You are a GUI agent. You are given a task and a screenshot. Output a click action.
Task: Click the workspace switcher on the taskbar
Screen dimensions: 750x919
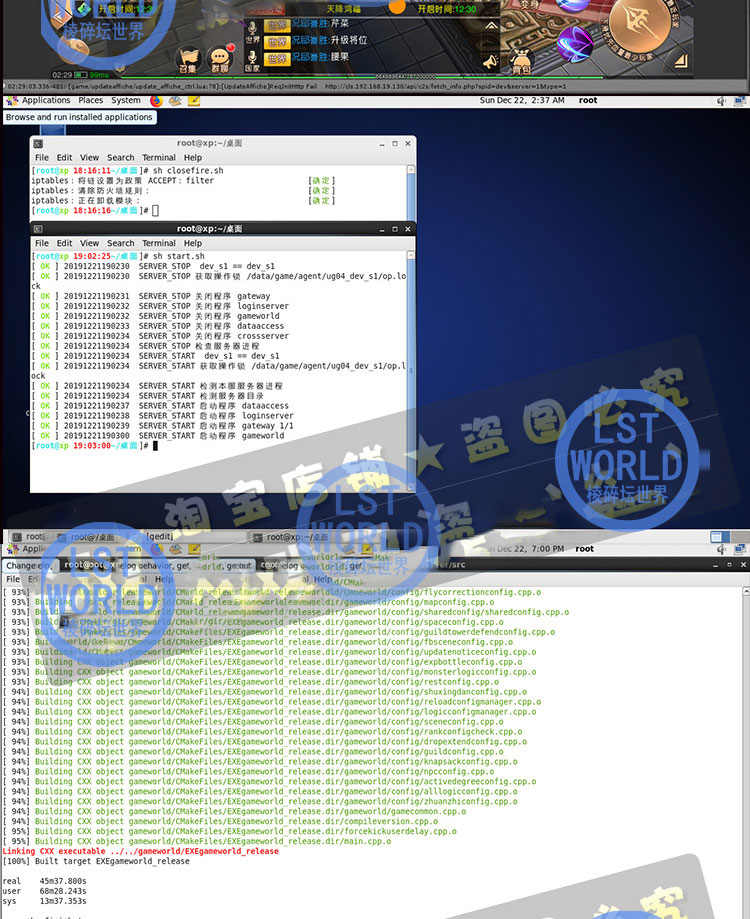point(720,537)
